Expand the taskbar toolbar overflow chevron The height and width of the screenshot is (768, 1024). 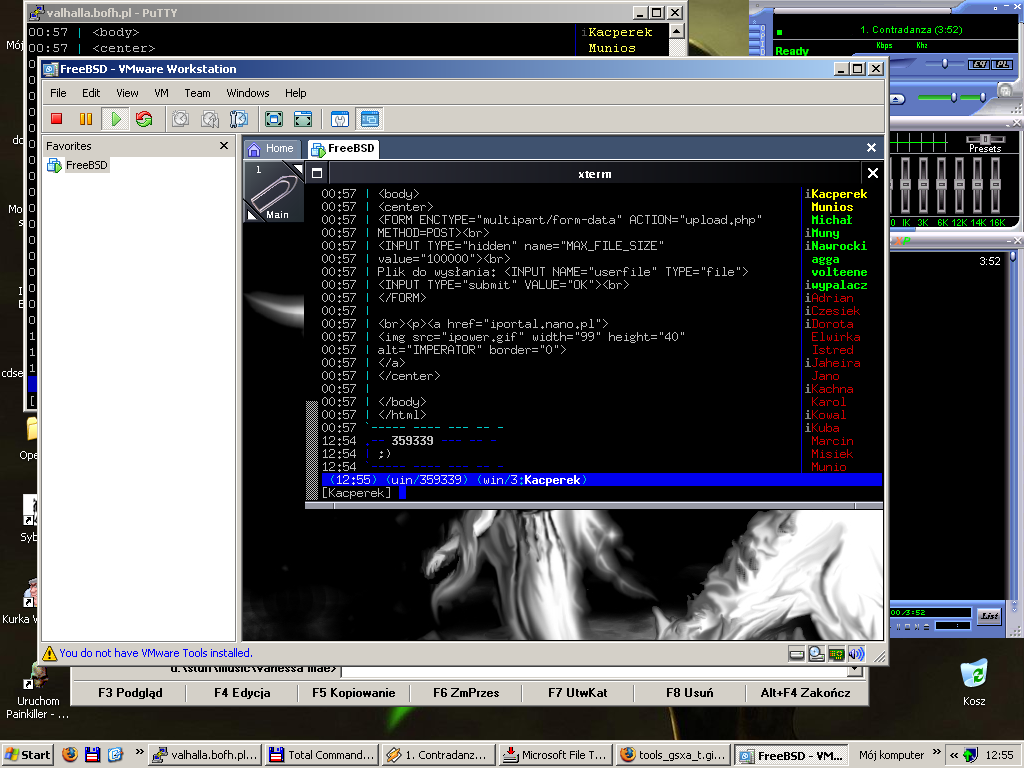pyautogui.click(x=137, y=755)
